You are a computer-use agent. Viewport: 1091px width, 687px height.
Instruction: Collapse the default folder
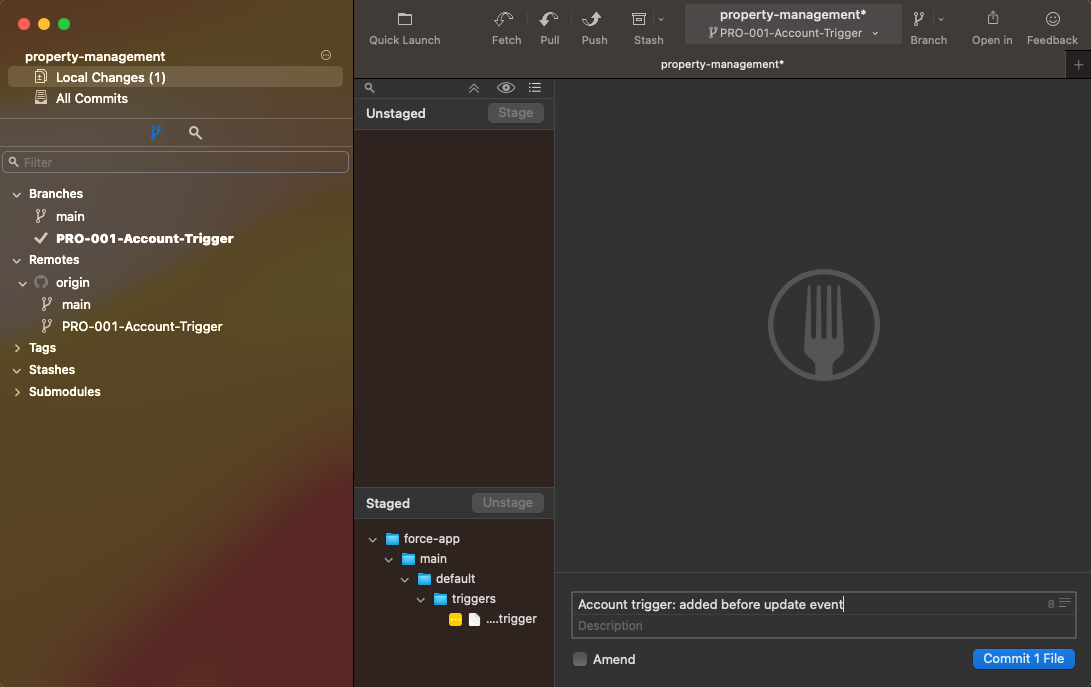coord(405,580)
